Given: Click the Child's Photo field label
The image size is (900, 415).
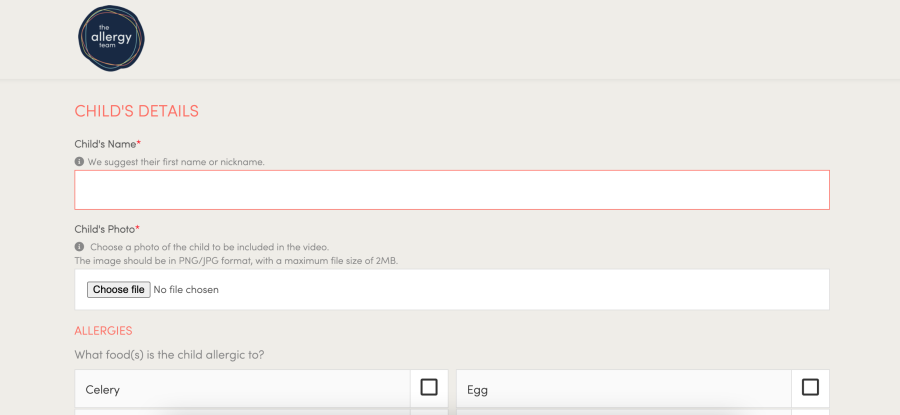Looking at the screenshot, I should (x=105, y=229).
